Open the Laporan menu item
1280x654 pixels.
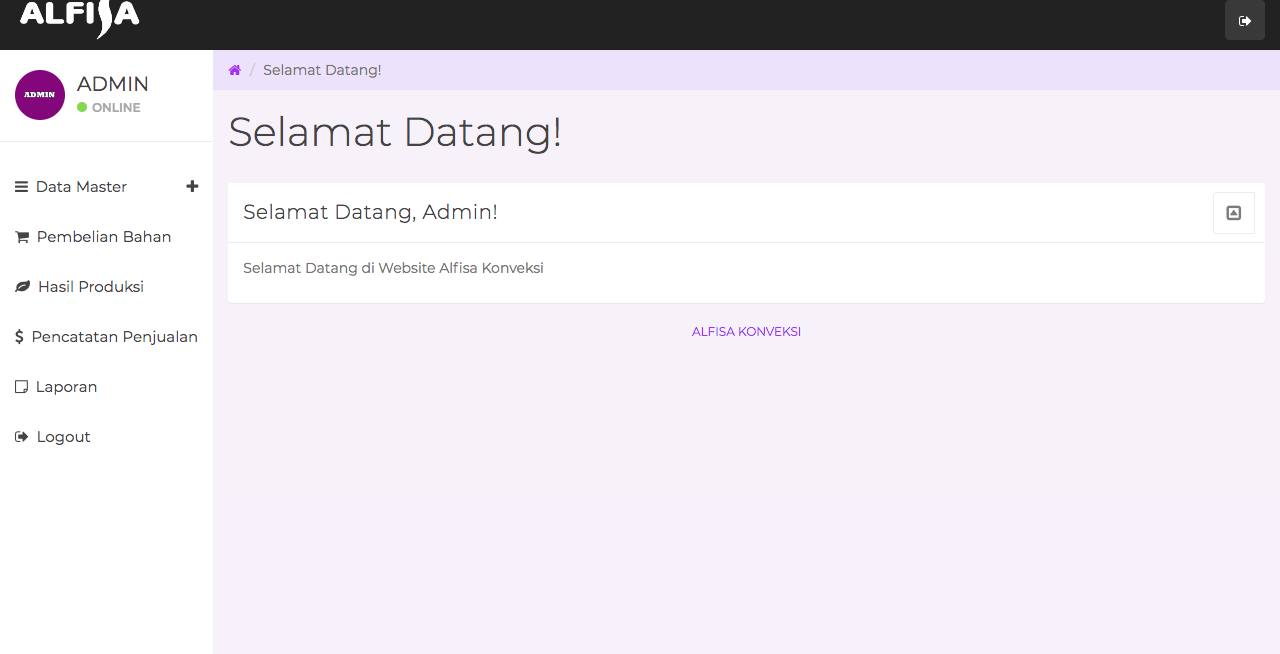click(66, 387)
